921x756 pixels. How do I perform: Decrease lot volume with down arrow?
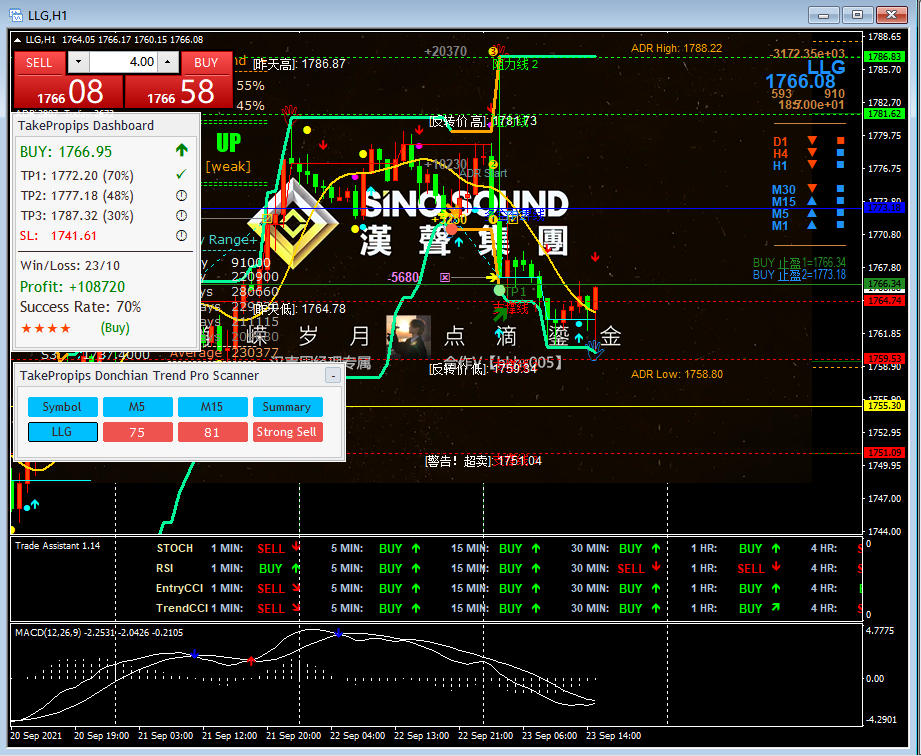[79, 62]
